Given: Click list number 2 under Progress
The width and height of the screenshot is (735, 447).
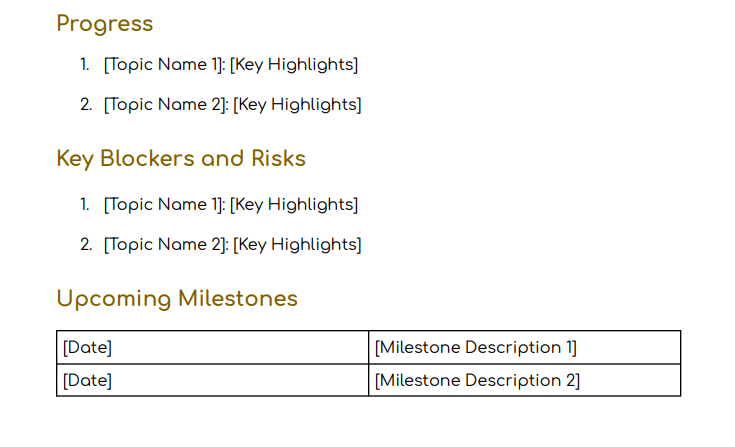Looking at the screenshot, I should coord(86,105).
